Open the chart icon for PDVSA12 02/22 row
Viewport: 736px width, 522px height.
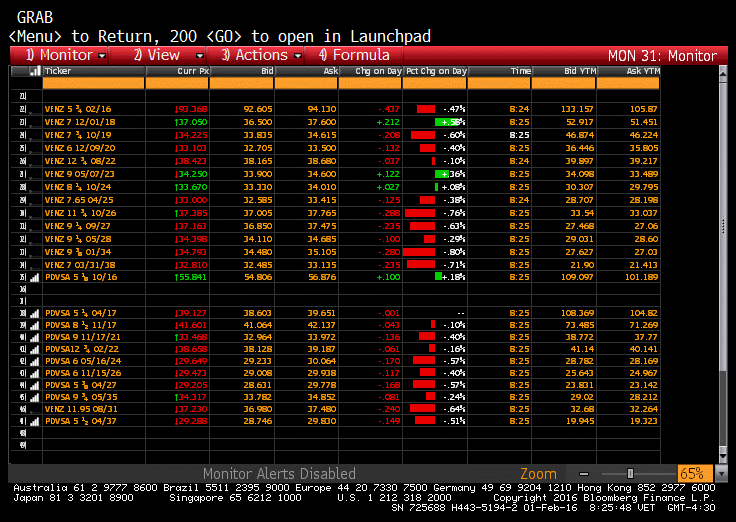click(35, 349)
